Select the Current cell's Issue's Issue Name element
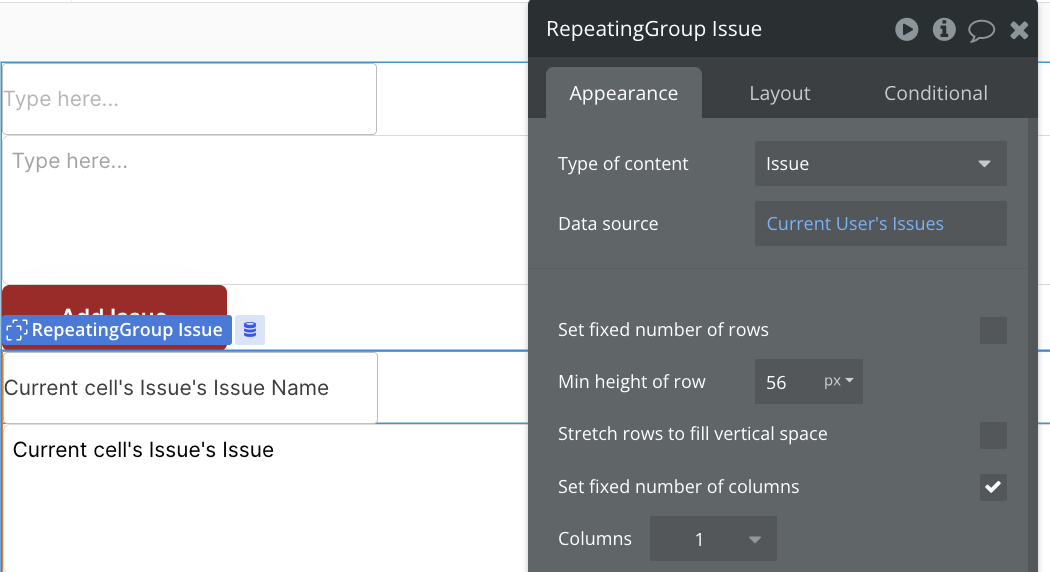Screen dimensions: 1050x572 190,388
